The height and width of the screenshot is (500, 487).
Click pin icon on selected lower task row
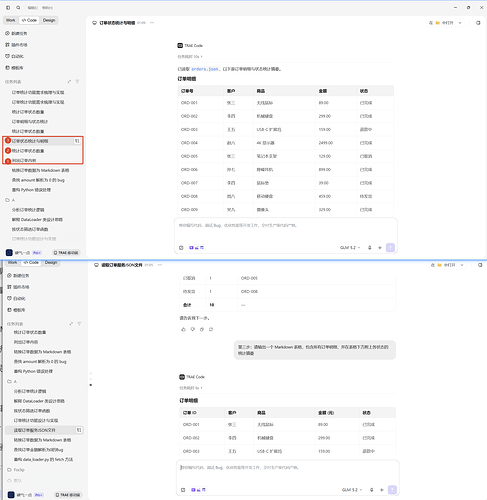(79, 430)
